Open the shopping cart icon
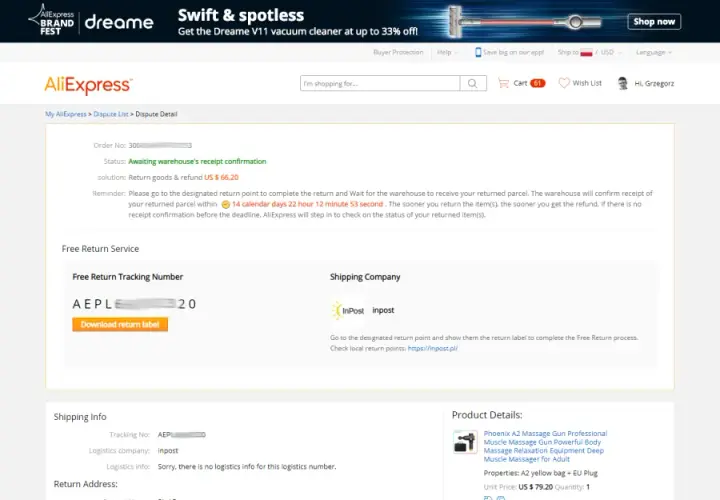Screen dimensions: 720x500 click(x=503, y=83)
